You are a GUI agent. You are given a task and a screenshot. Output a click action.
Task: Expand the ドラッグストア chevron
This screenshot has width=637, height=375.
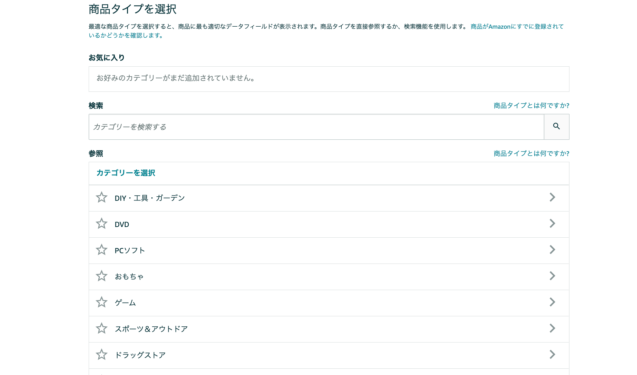point(552,355)
